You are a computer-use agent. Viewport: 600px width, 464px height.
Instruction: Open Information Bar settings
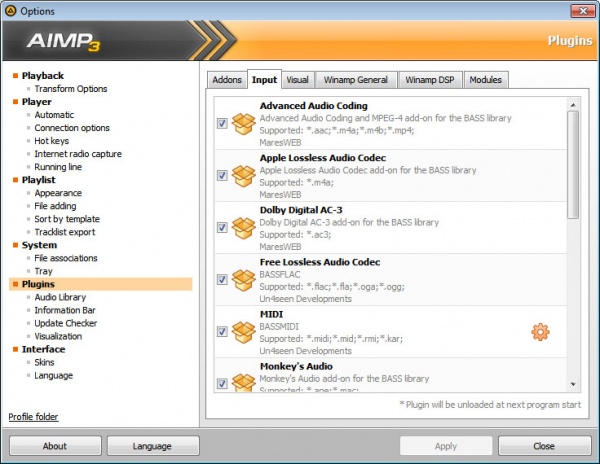(x=65, y=310)
